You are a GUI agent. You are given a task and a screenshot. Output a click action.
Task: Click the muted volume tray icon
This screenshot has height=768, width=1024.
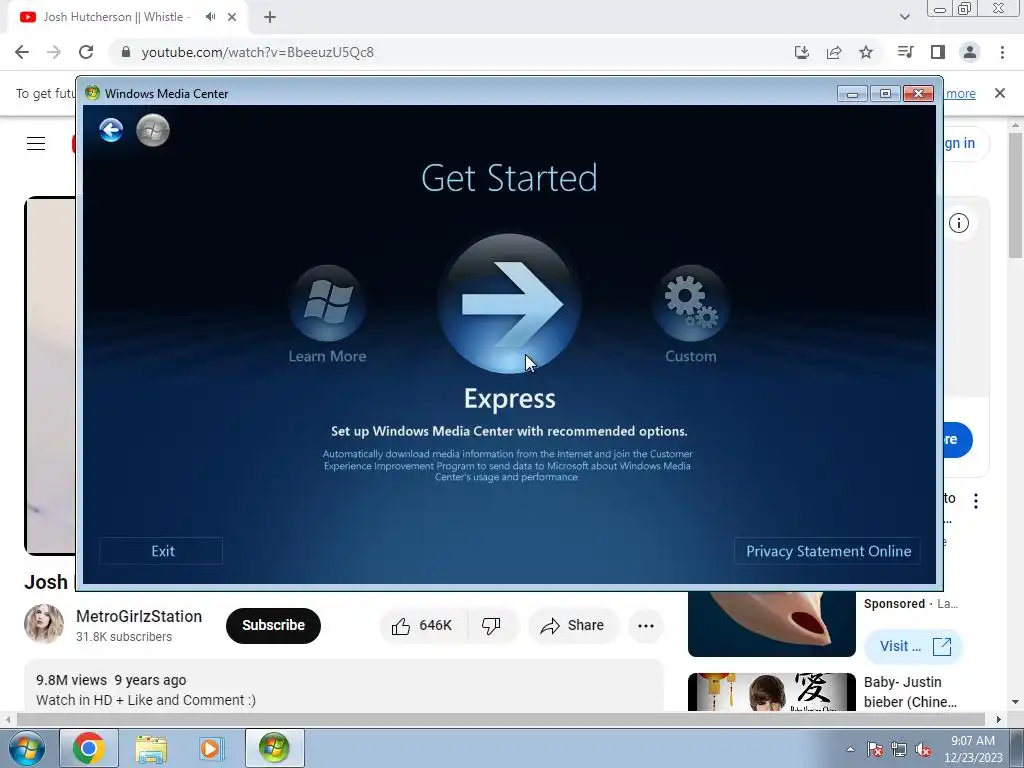923,749
